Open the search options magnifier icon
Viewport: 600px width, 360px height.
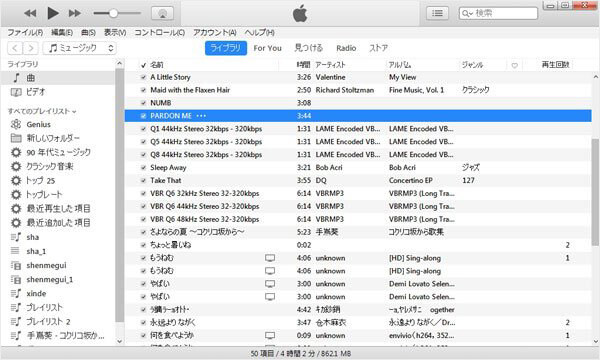point(467,13)
